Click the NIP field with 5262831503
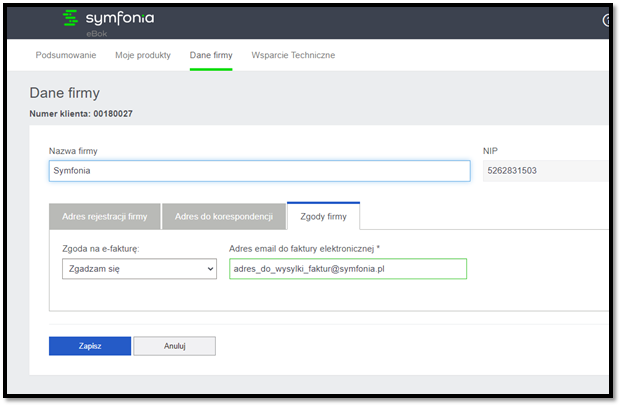The width and height of the screenshot is (622, 407). pos(545,171)
